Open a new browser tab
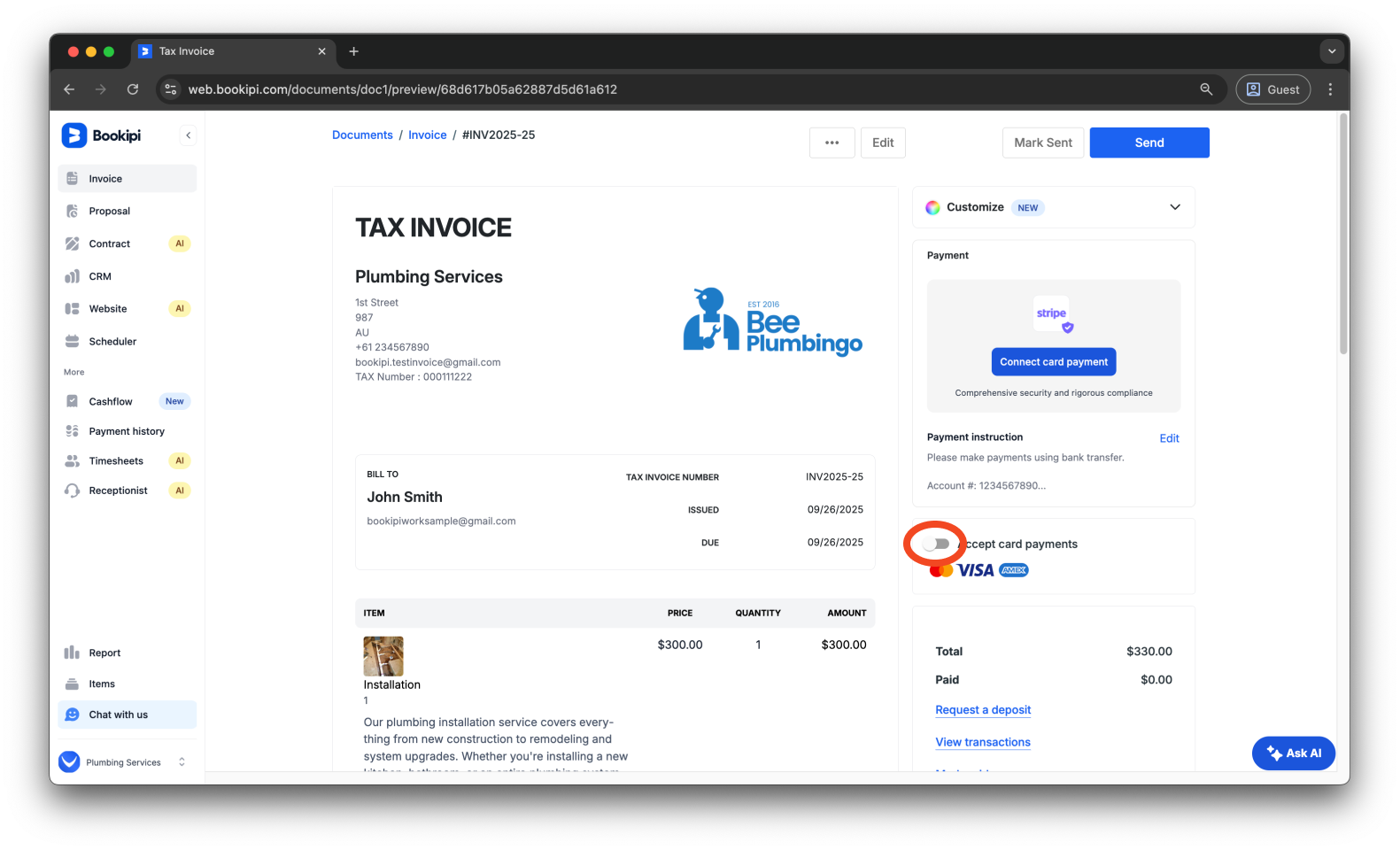 353,51
